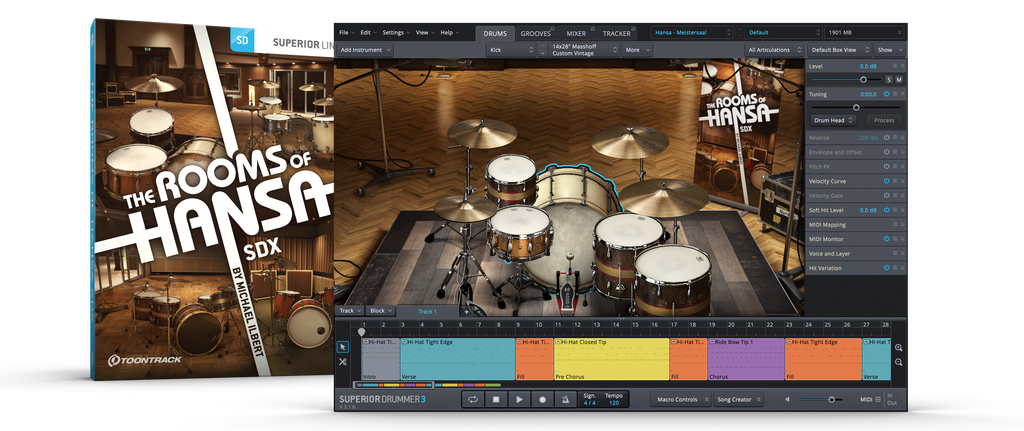Select the scissors cut tool beside the track

pyautogui.click(x=343, y=362)
